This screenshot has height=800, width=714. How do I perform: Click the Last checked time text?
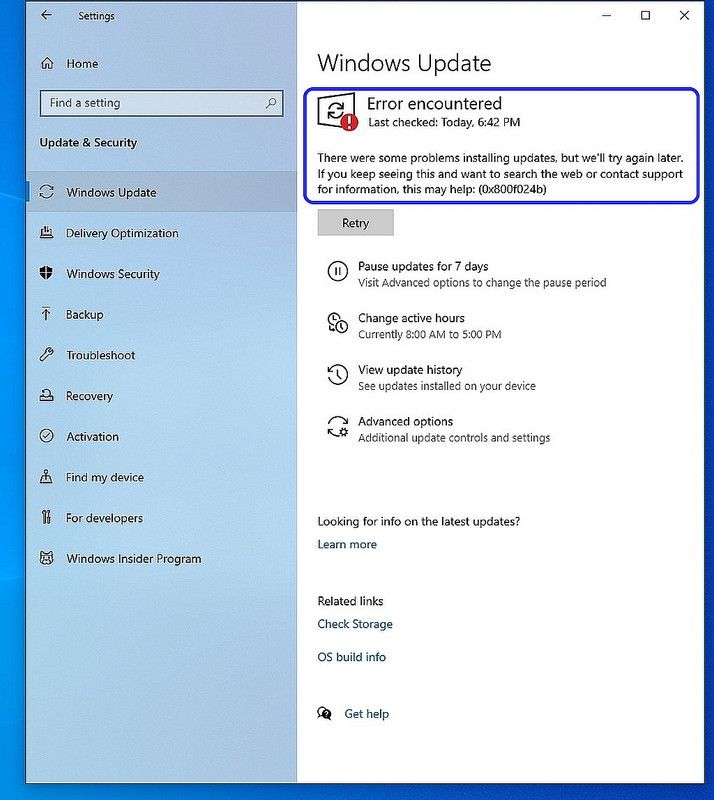[444, 122]
